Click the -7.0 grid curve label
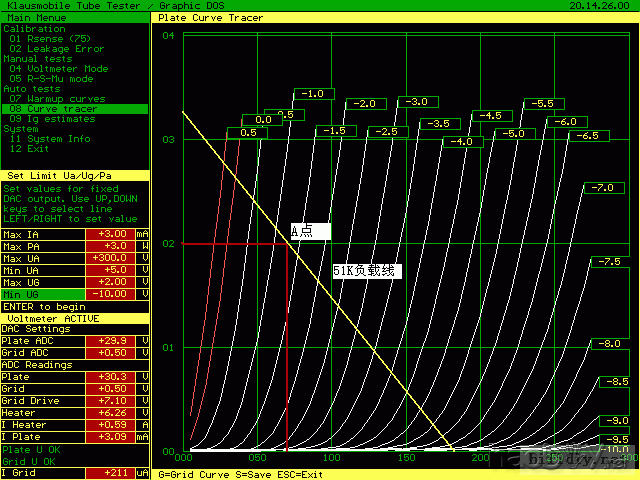 point(602,188)
